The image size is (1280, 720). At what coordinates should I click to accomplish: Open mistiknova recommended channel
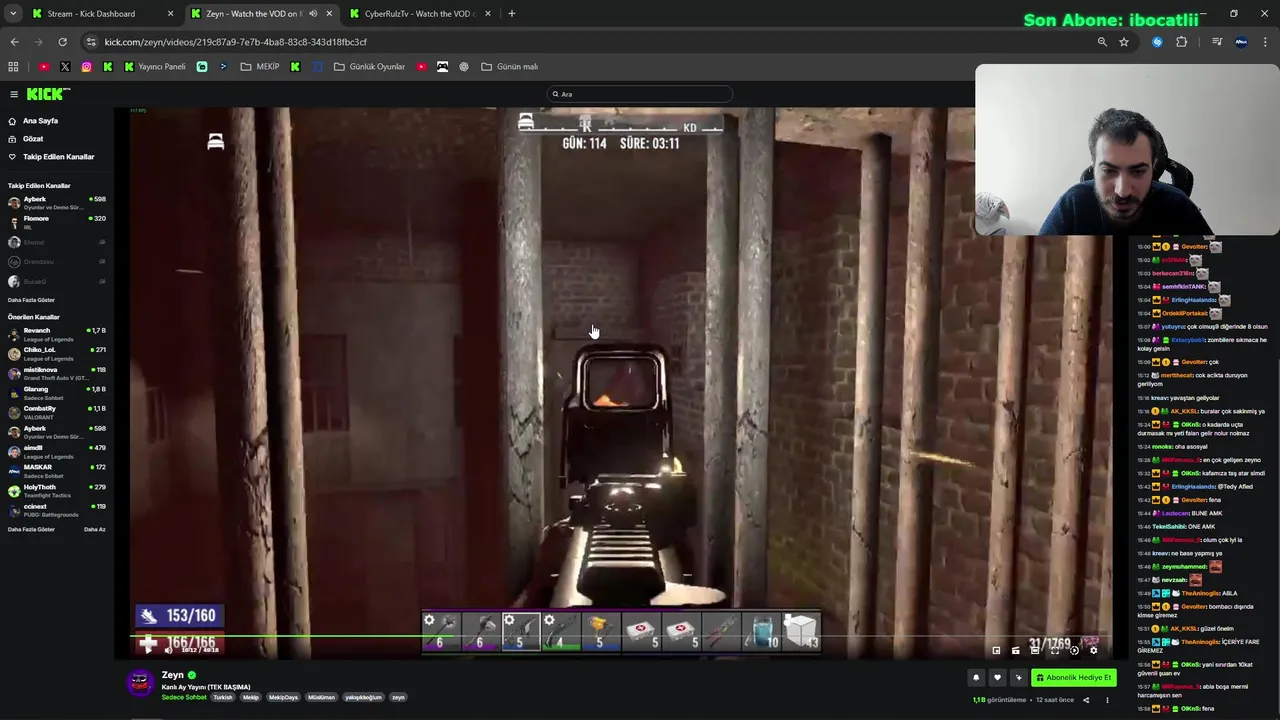(x=57, y=373)
